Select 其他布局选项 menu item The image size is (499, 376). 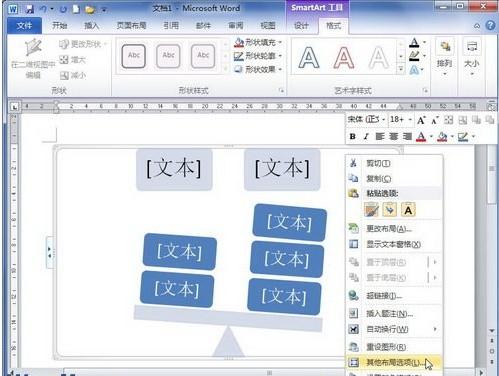[x=394, y=362]
